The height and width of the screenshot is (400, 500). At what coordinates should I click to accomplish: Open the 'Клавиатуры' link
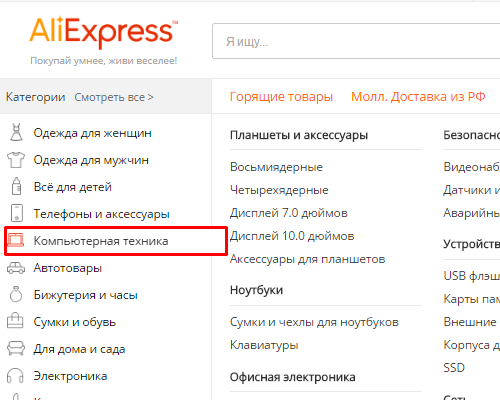(264, 345)
